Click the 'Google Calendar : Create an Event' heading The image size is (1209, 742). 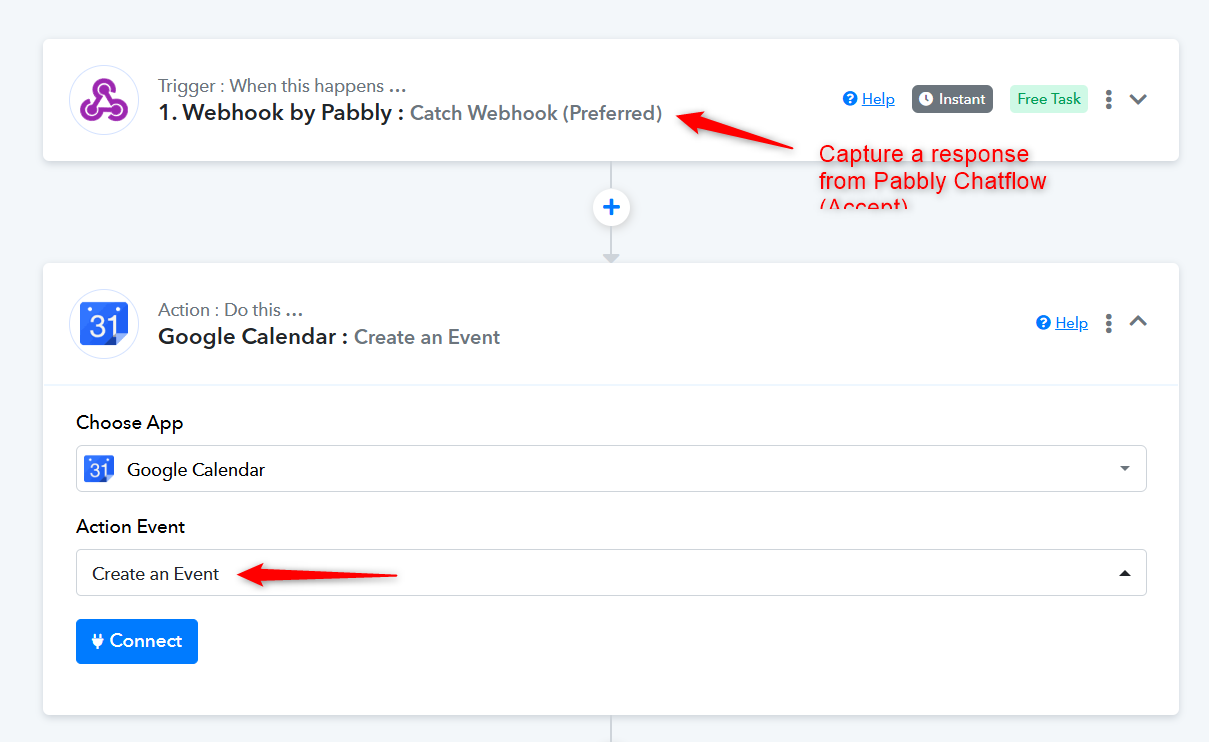point(329,337)
